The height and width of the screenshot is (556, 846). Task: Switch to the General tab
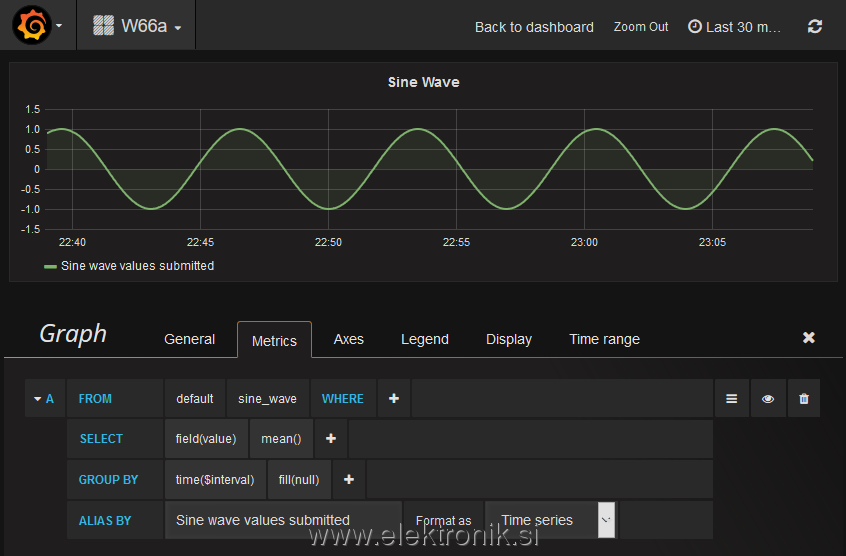pos(189,339)
